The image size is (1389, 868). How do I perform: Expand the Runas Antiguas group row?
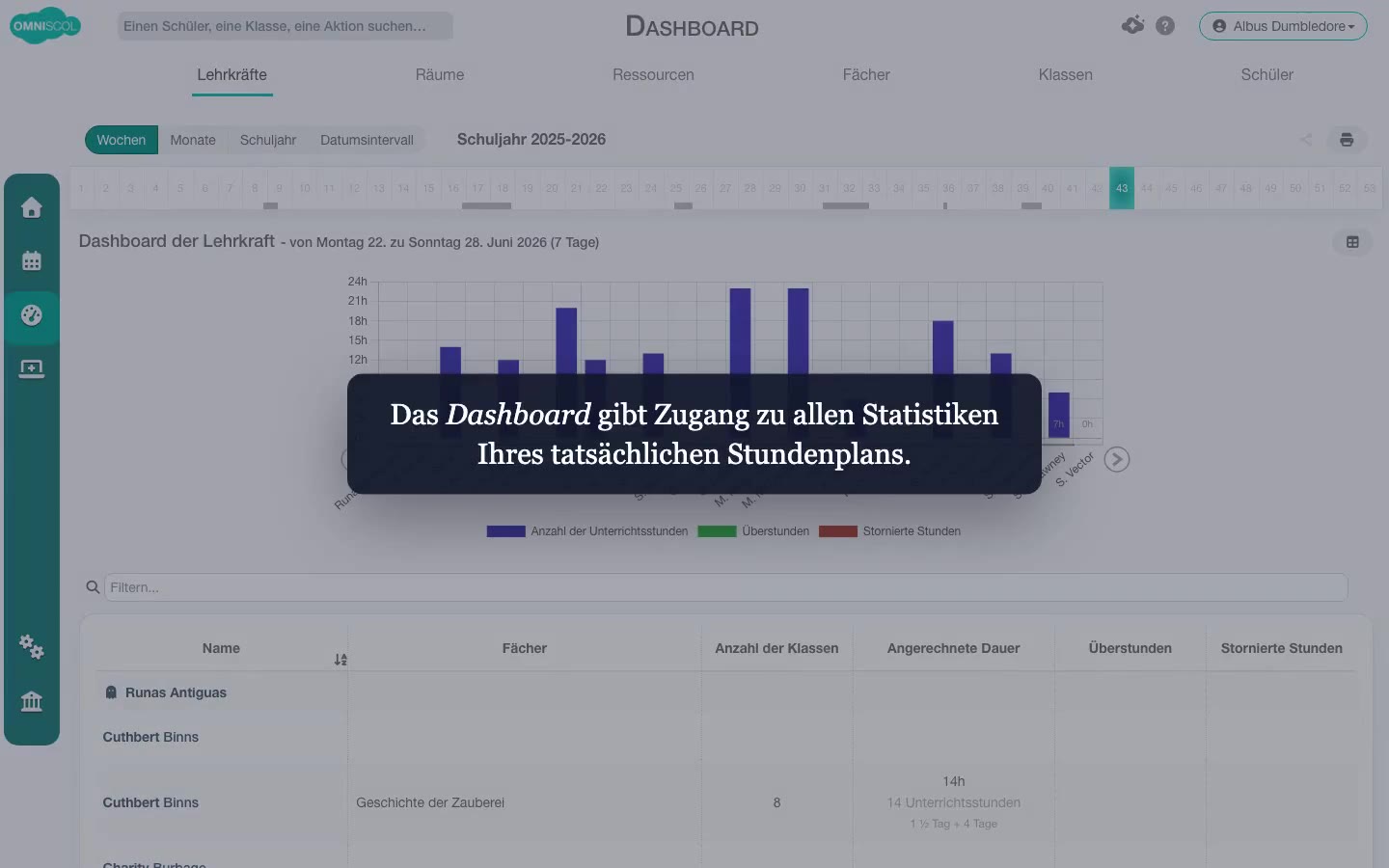coord(725,692)
